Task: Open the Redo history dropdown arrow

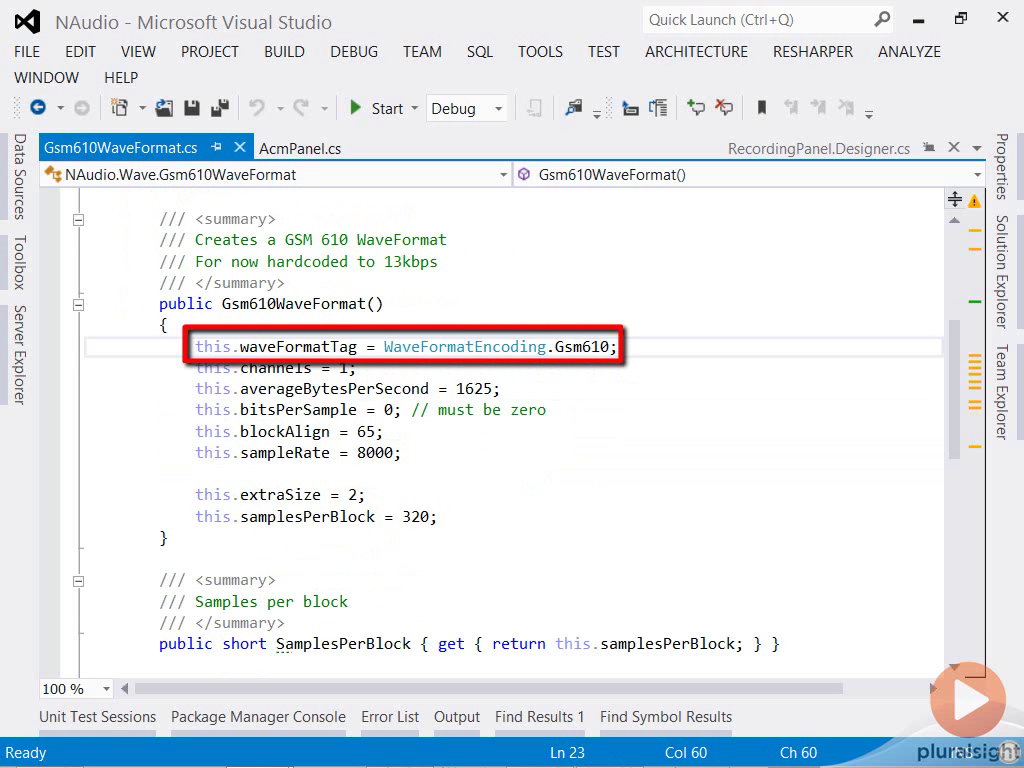Action: 324,108
